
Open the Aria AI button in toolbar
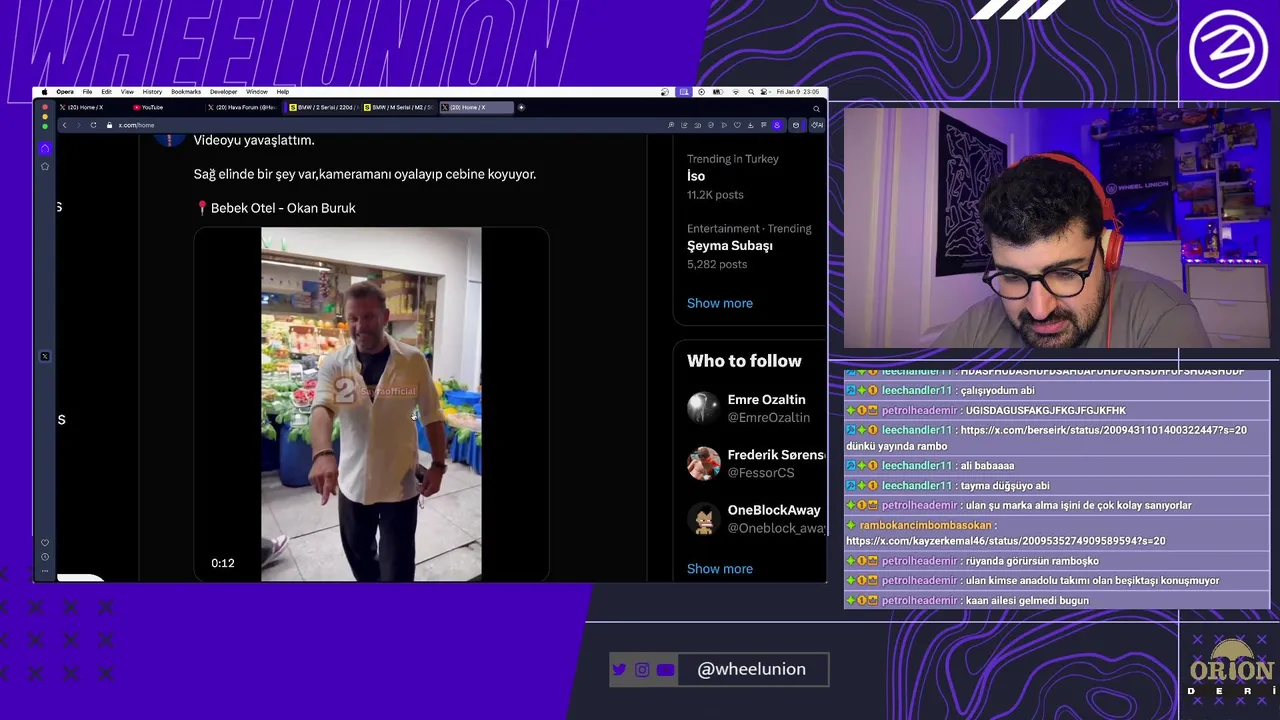pyautogui.click(x=817, y=125)
